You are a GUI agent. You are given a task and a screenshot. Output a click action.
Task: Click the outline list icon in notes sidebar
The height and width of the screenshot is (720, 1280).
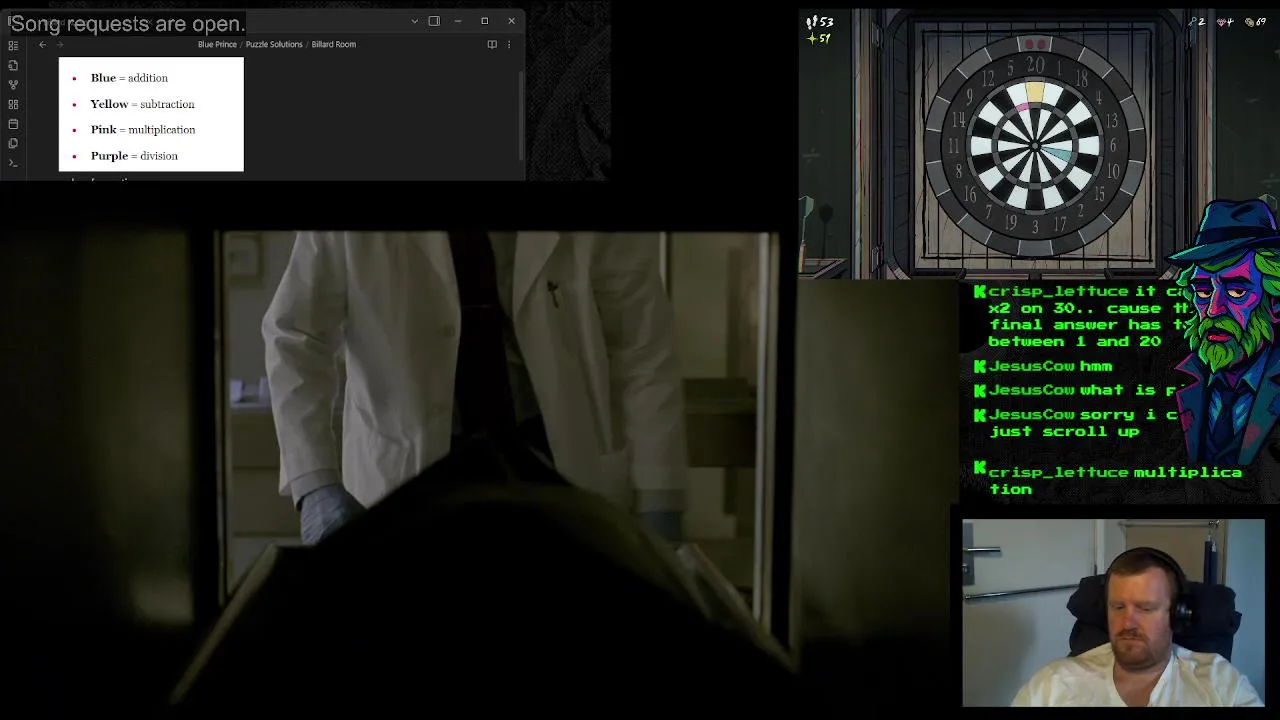click(x=13, y=45)
